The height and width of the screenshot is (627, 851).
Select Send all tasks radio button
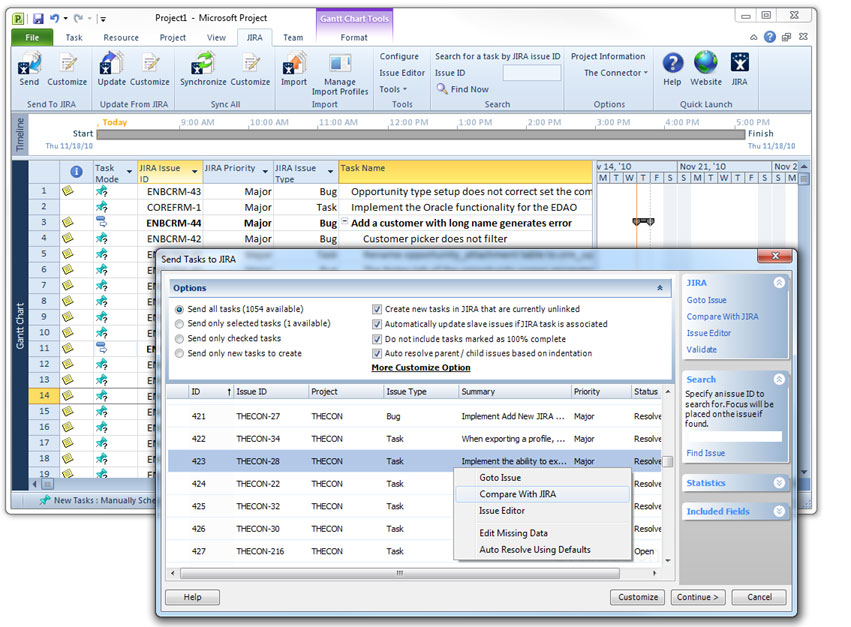coord(179,309)
